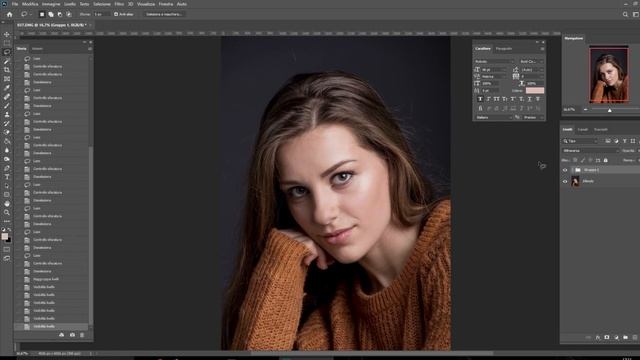Click the Seleziona e maschera button
The height and width of the screenshot is (360, 640).
tap(164, 14)
